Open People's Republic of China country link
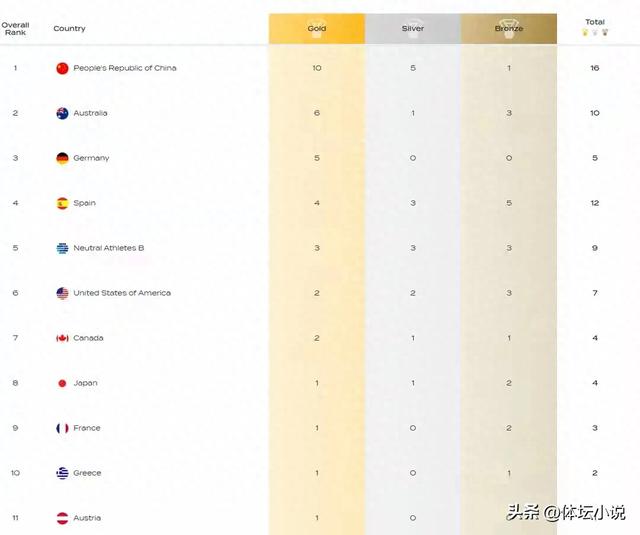Viewport: 640px width, 535px height. coord(125,68)
